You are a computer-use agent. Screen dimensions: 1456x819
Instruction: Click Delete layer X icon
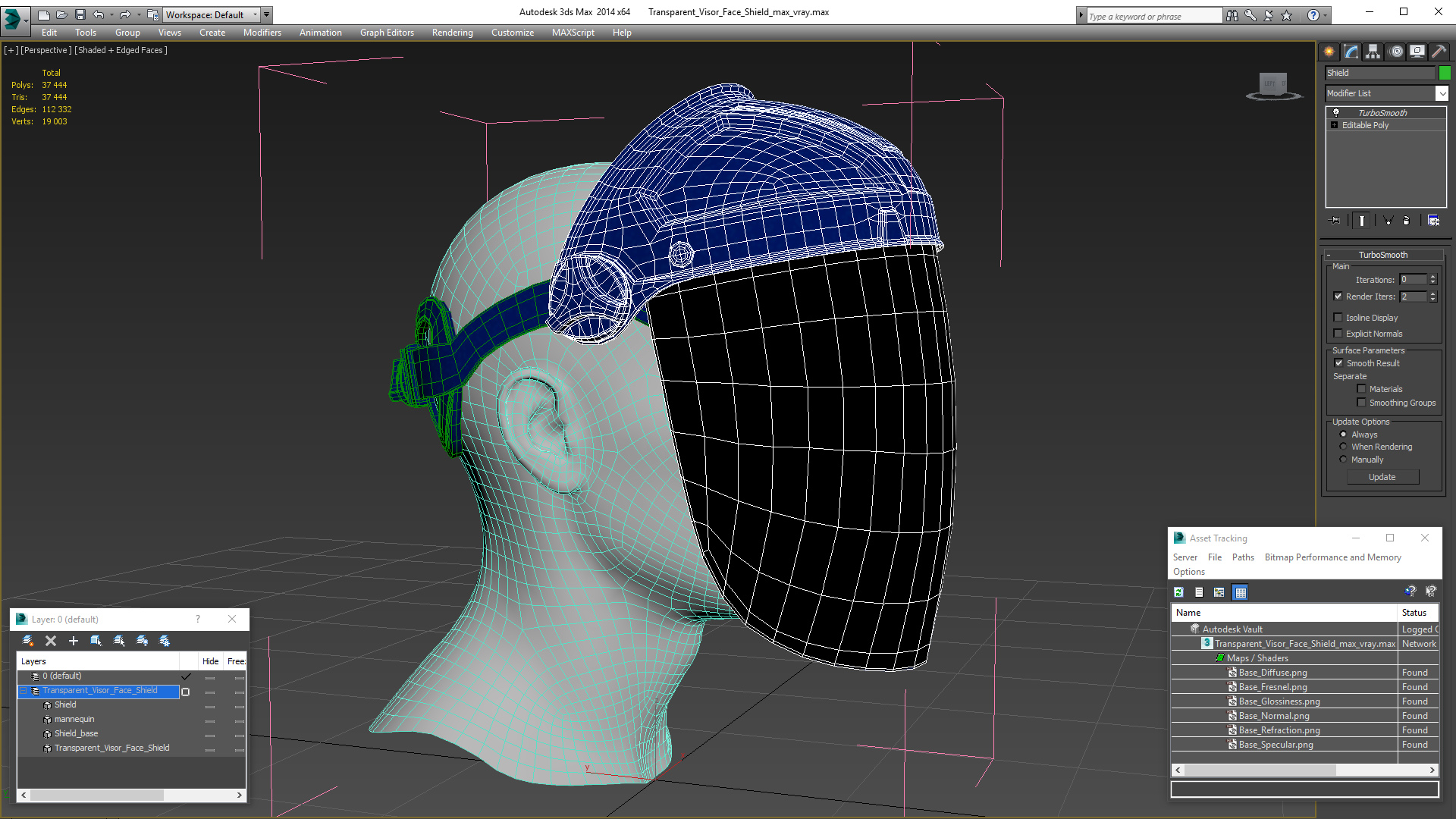[x=51, y=641]
